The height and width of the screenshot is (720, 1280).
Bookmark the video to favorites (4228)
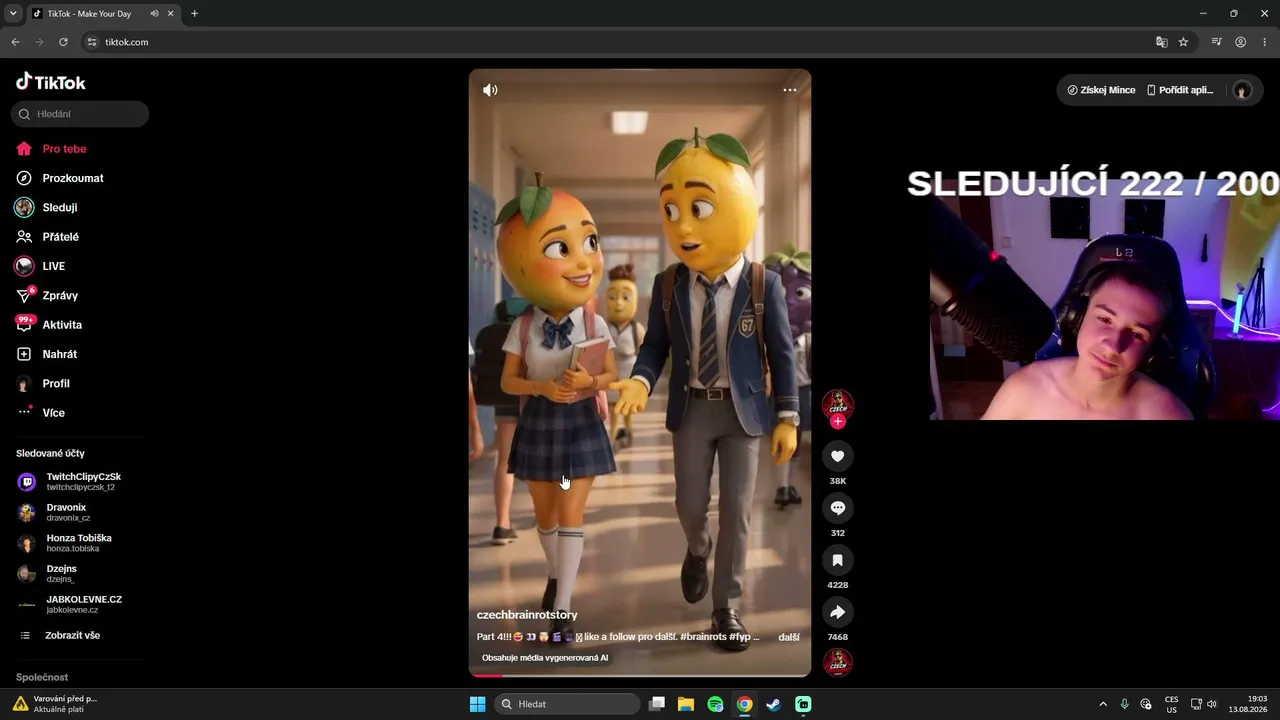(838, 560)
